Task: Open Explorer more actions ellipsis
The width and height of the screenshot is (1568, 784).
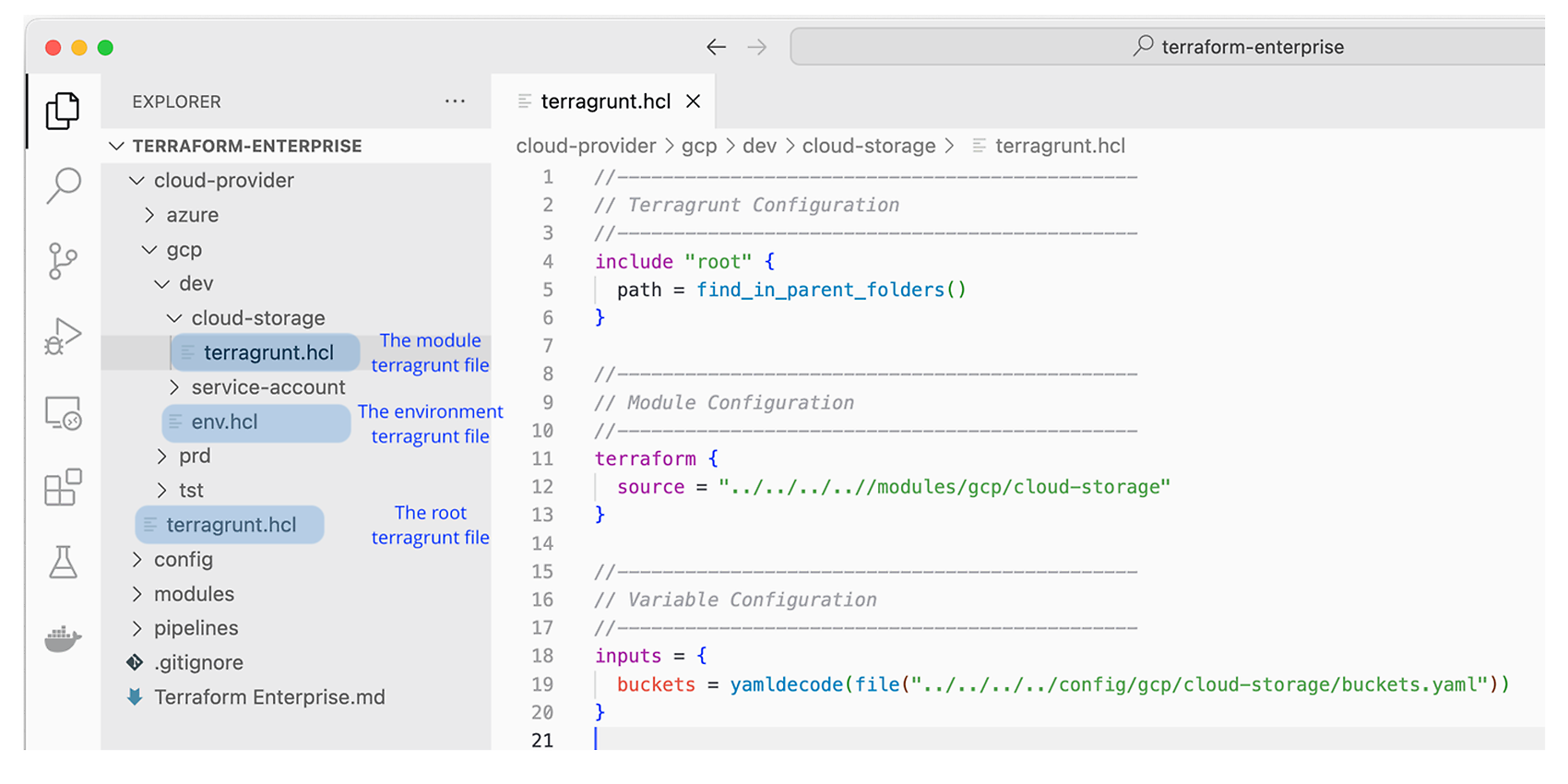Action: (x=455, y=101)
